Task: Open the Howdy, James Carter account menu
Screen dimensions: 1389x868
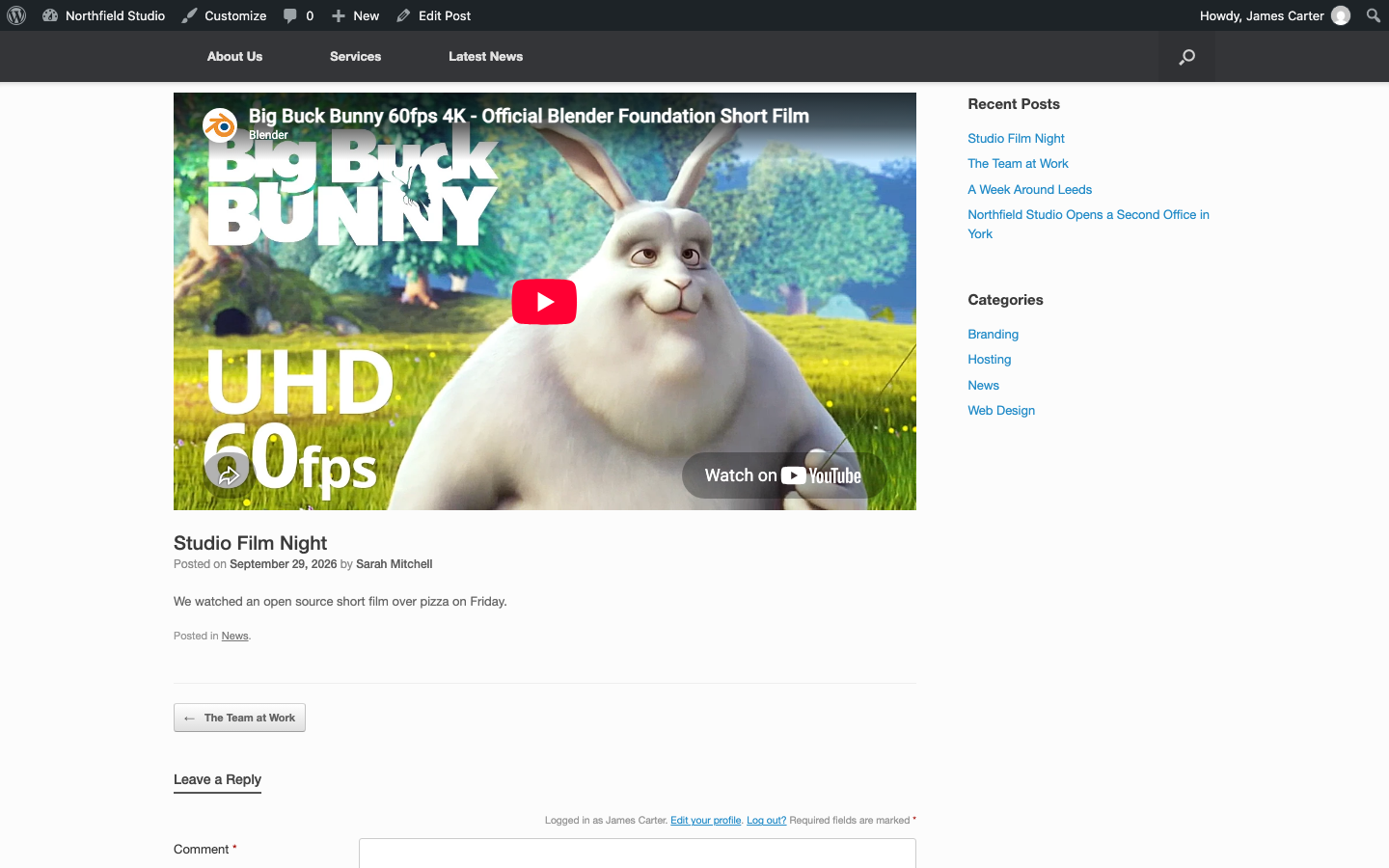Action: (x=1274, y=15)
